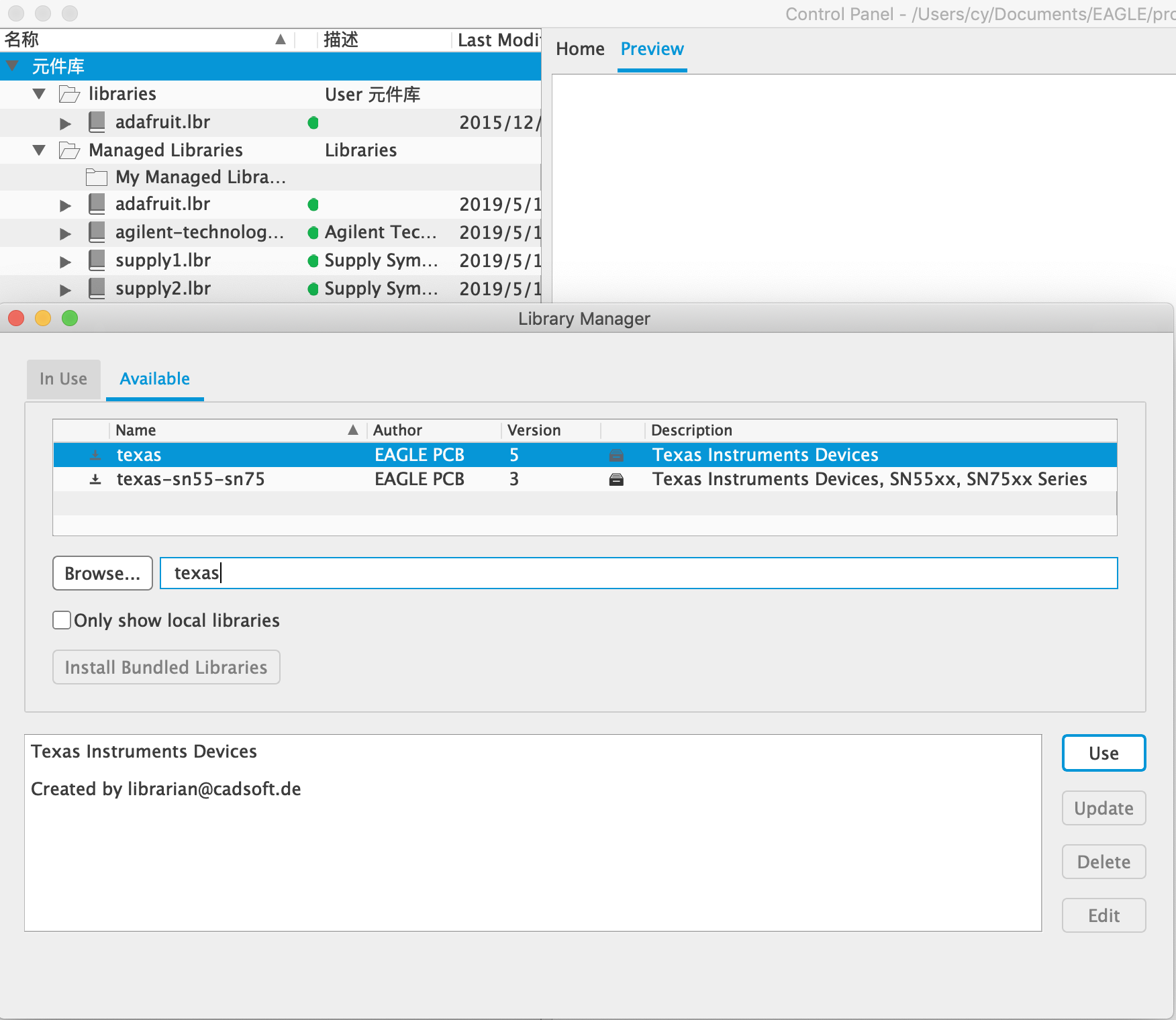Click the Delete button

click(x=1104, y=862)
